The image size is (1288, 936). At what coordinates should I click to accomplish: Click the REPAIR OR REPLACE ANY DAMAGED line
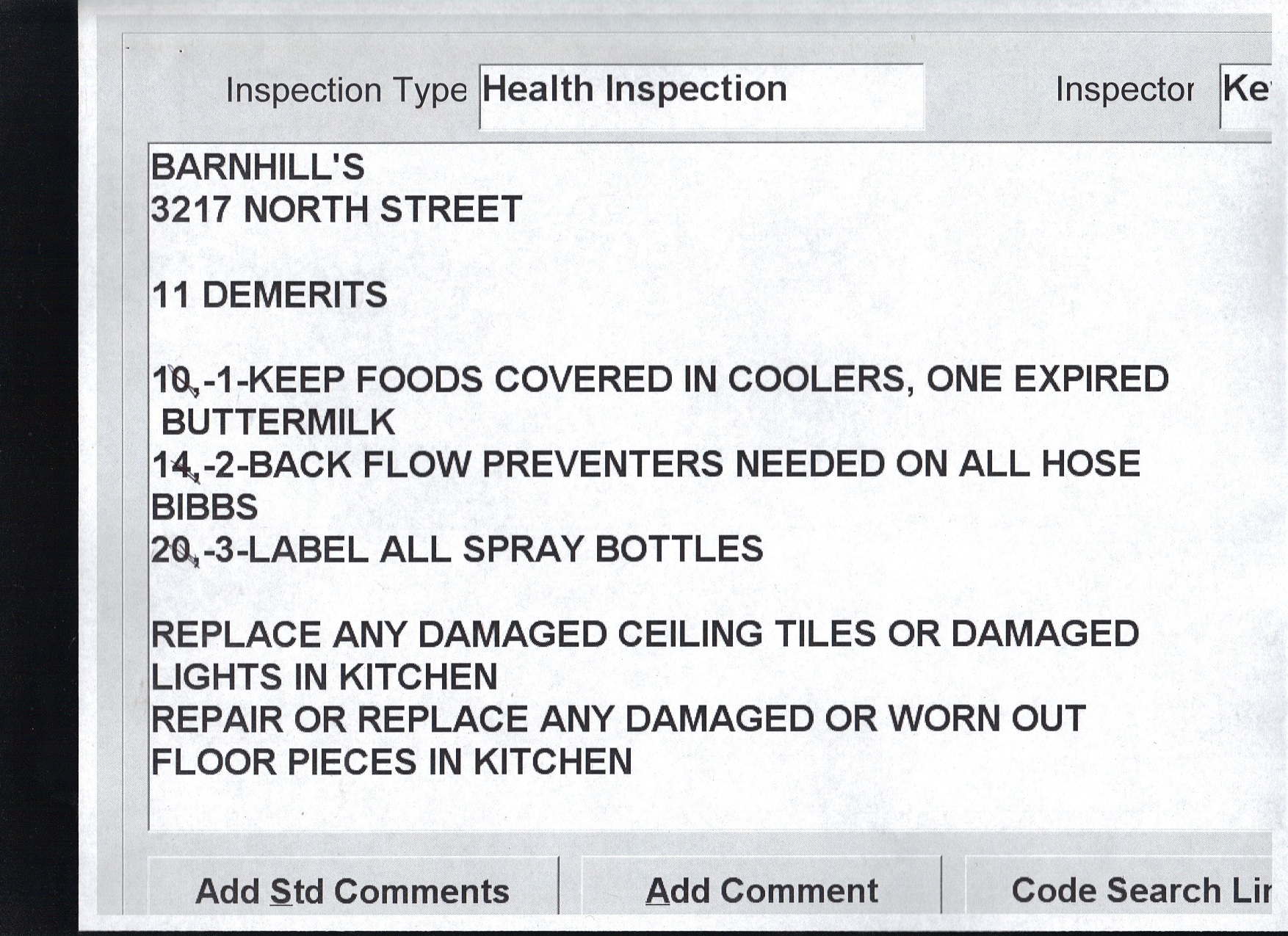618,719
